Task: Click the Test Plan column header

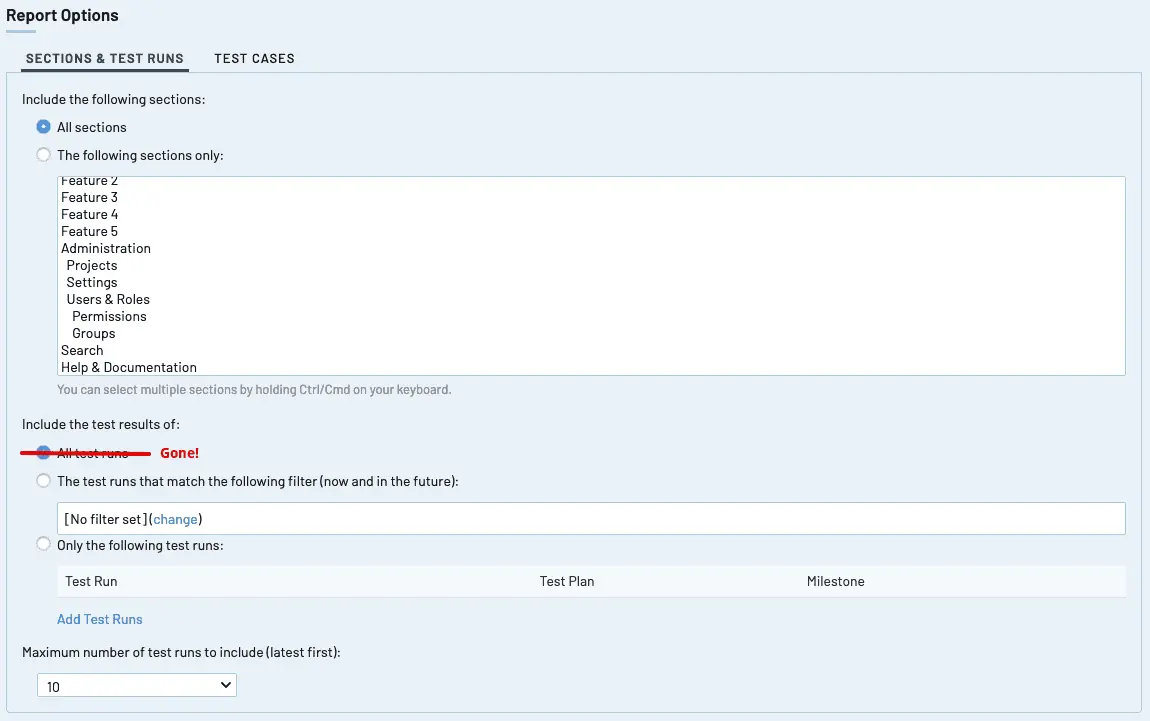Action: click(567, 581)
